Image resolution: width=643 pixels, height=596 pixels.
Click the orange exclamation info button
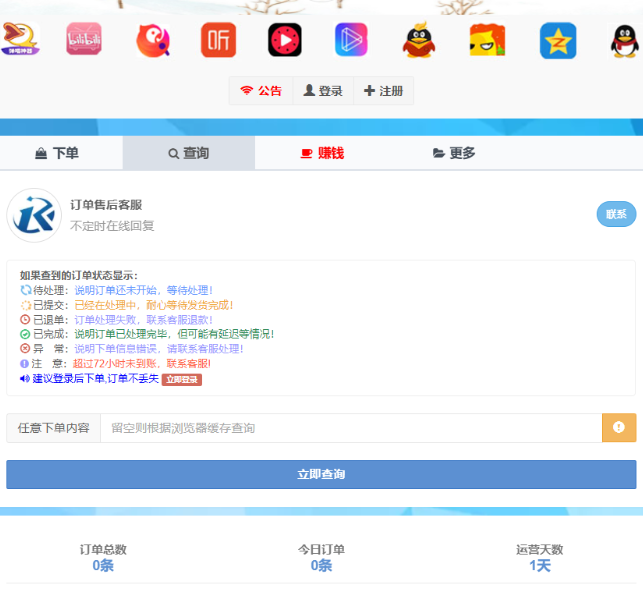point(619,427)
